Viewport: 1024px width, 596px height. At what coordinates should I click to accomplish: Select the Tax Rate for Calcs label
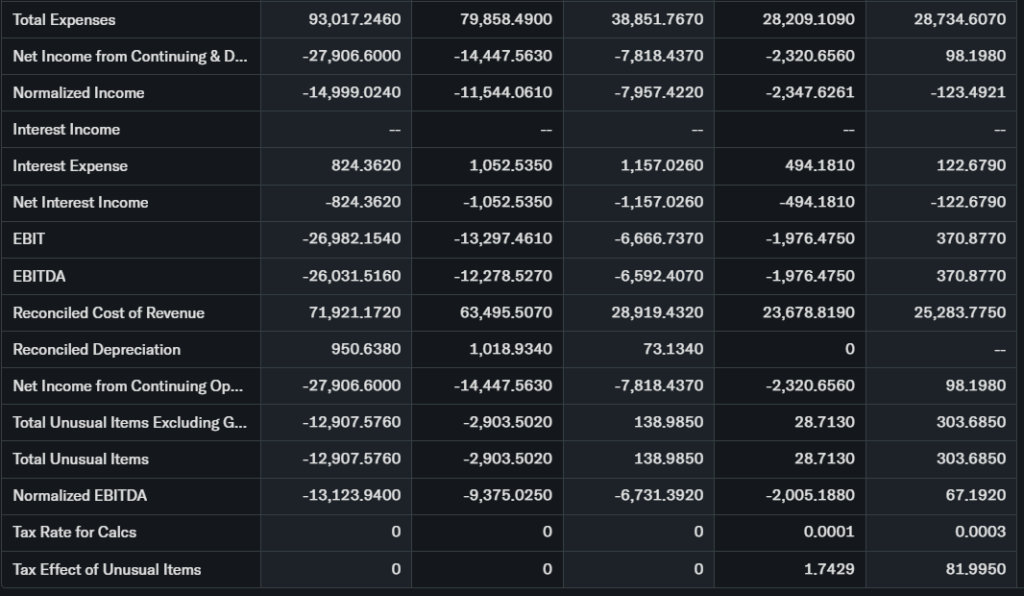click(75, 532)
